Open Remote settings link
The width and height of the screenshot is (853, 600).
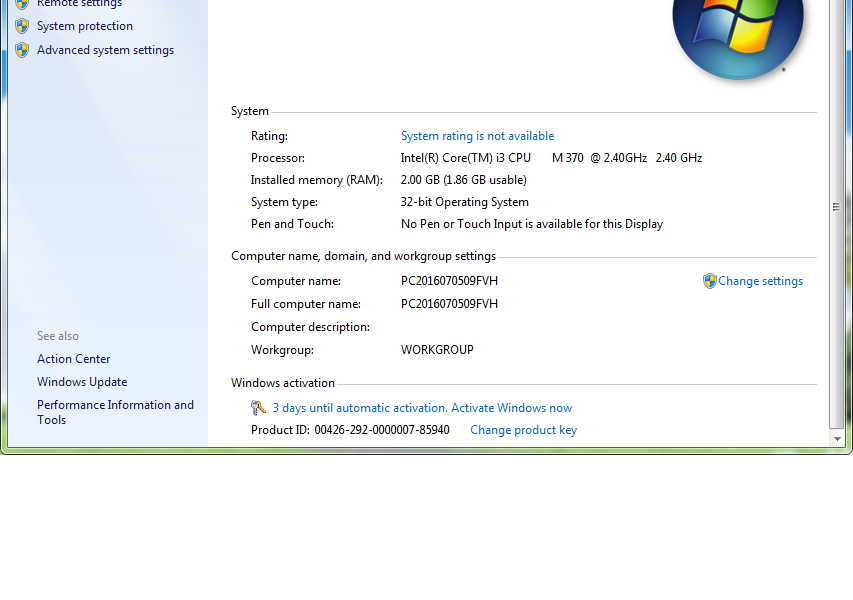(x=79, y=4)
